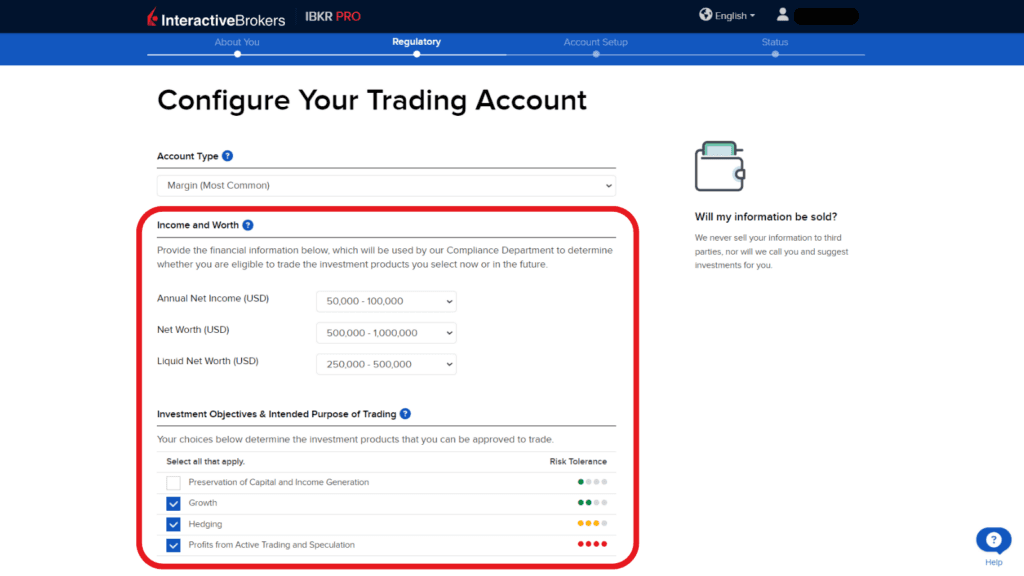Click the globe icon near English

pyautogui.click(x=705, y=15)
